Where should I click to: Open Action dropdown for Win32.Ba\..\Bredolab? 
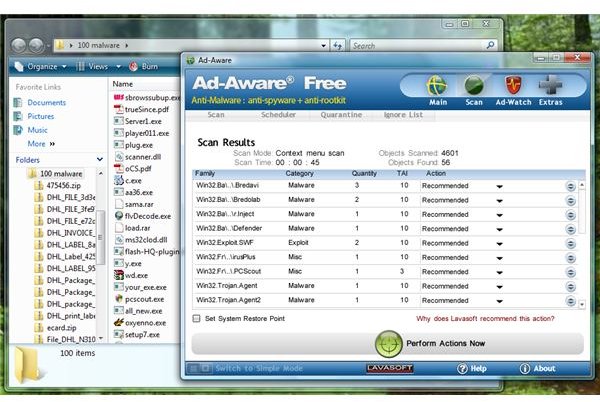(499, 201)
